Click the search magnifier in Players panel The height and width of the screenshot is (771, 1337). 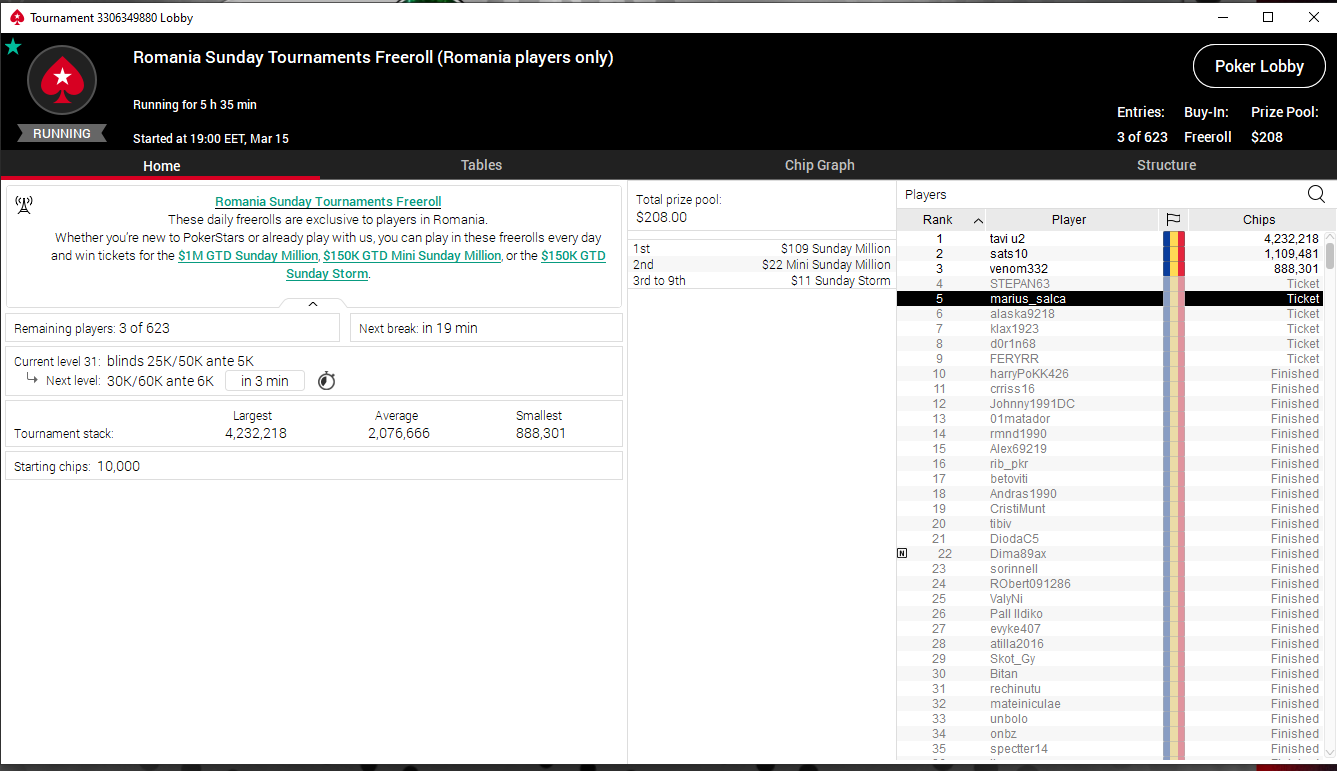(x=1316, y=194)
